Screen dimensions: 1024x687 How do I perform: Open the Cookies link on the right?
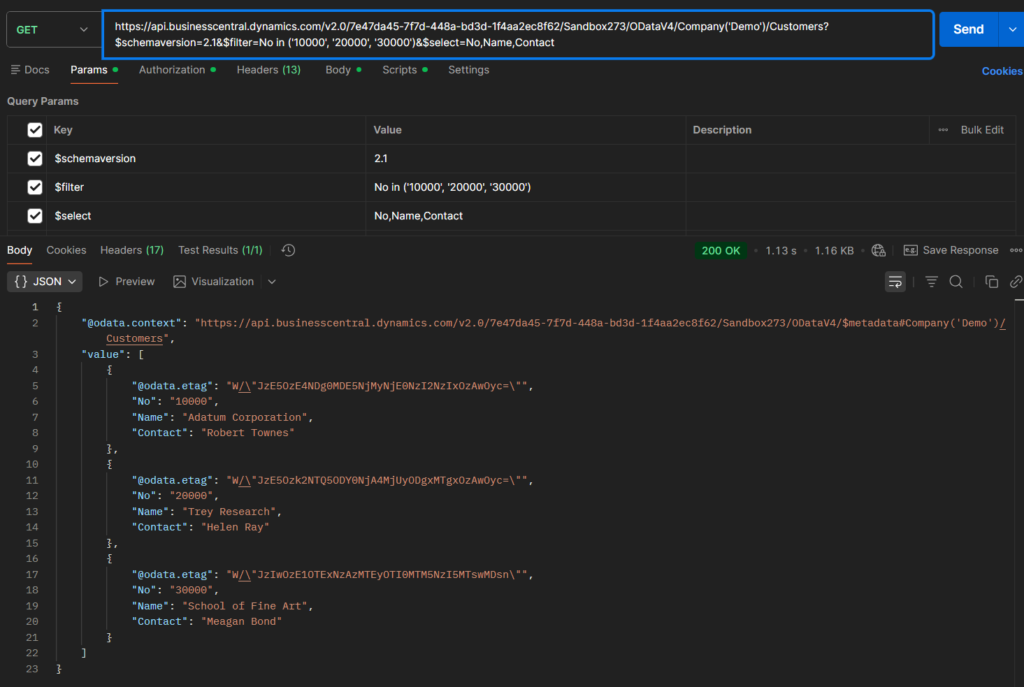tap(1001, 71)
